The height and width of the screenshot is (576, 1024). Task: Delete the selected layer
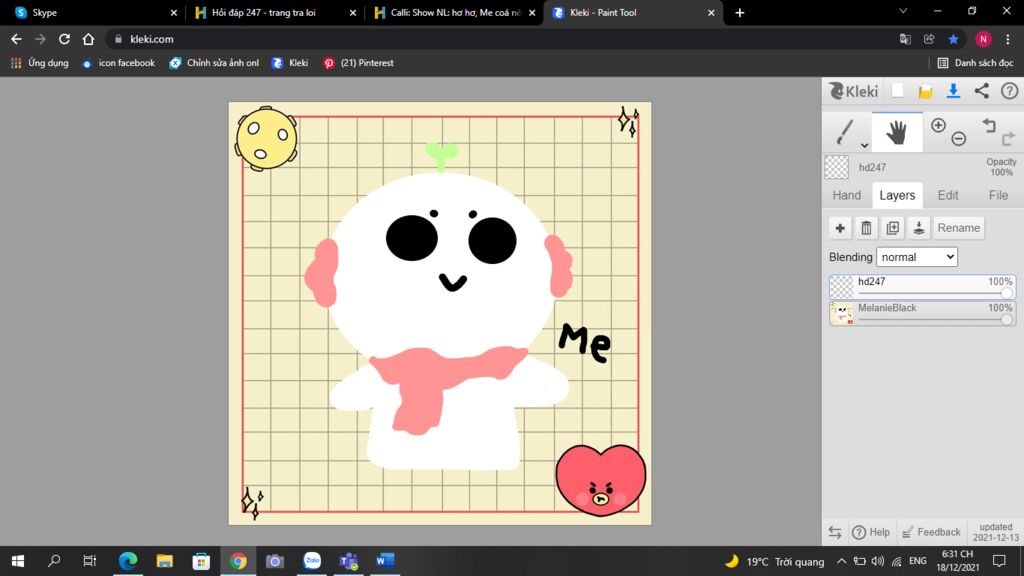click(x=866, y=228)
